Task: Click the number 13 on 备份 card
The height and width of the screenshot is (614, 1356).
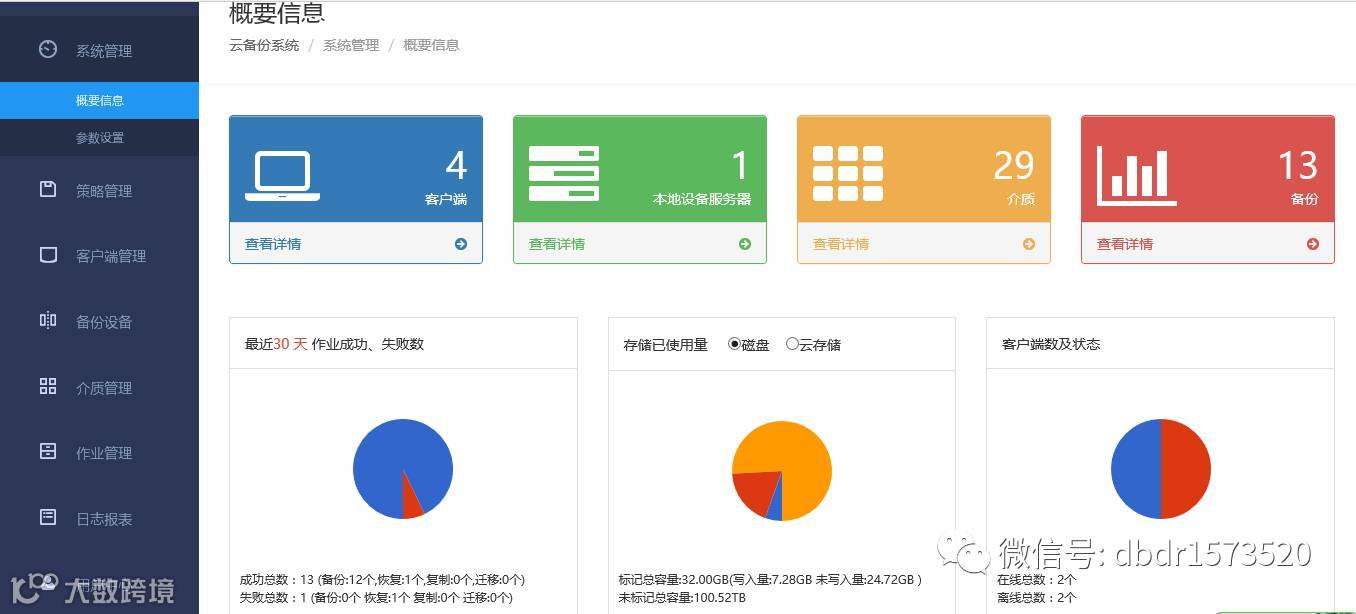Action: click(1298, 166)
